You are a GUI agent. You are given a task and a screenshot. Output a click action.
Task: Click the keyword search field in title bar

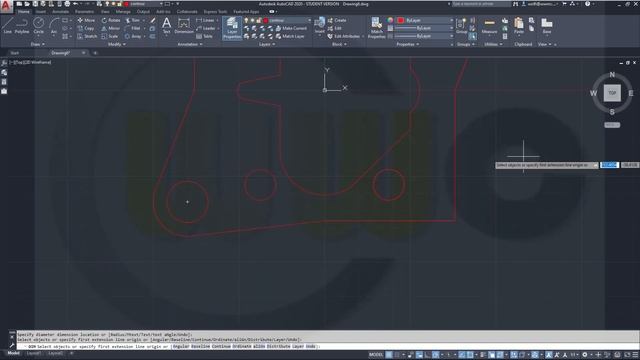pos(481,4)
